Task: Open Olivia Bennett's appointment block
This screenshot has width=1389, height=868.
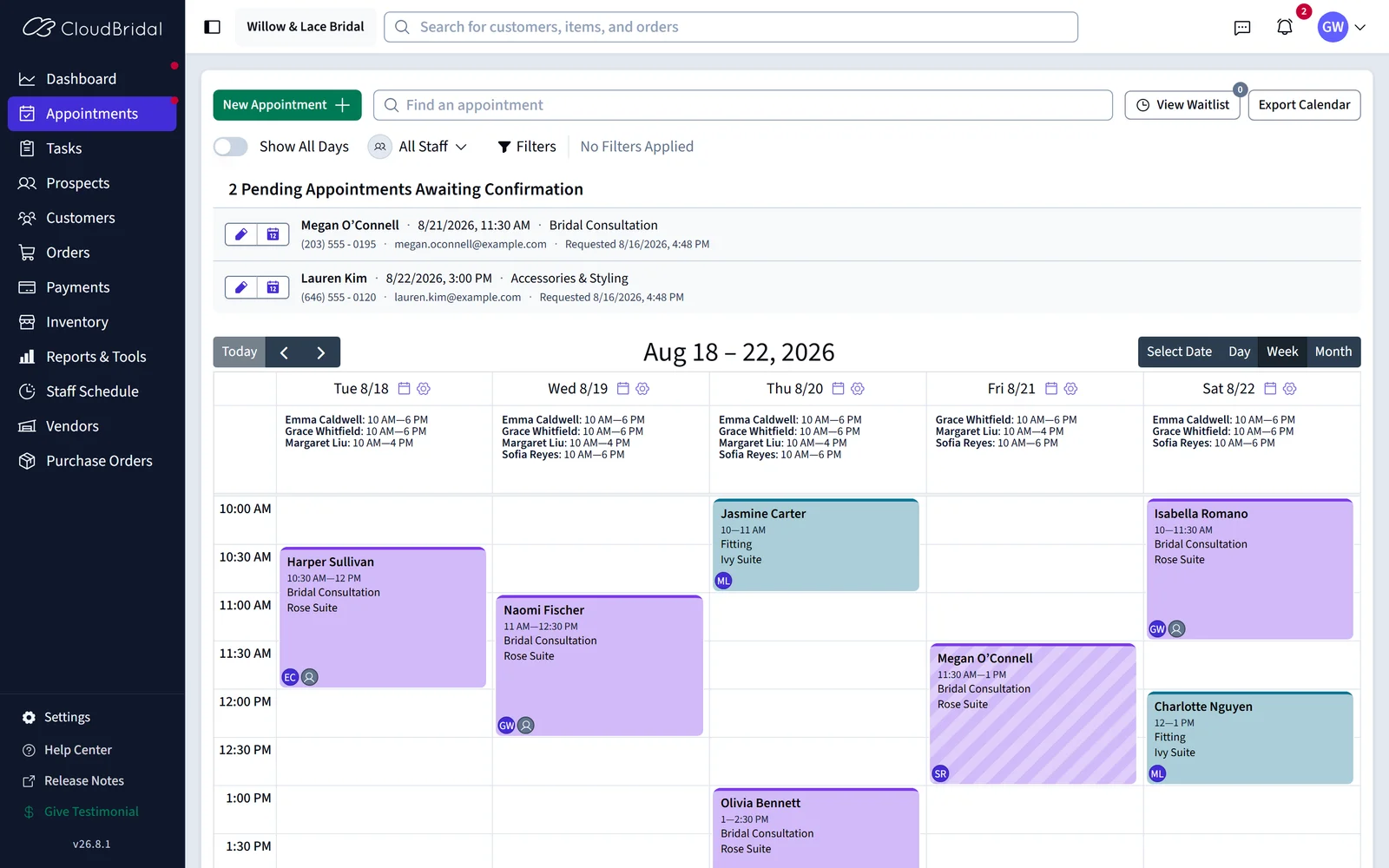Action: (816, 828)
